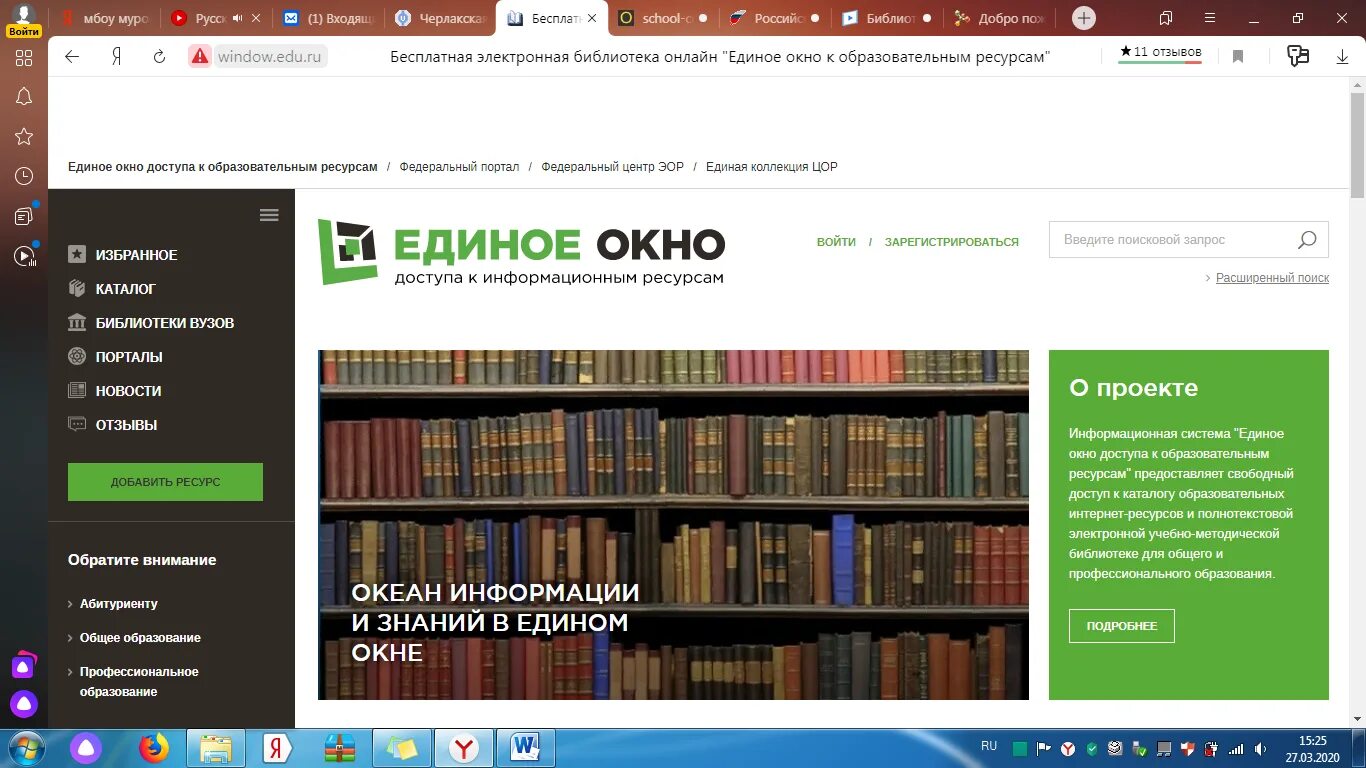Click the Избранное star icon in sidebar

pyautogui.click(x=77, y=255)
